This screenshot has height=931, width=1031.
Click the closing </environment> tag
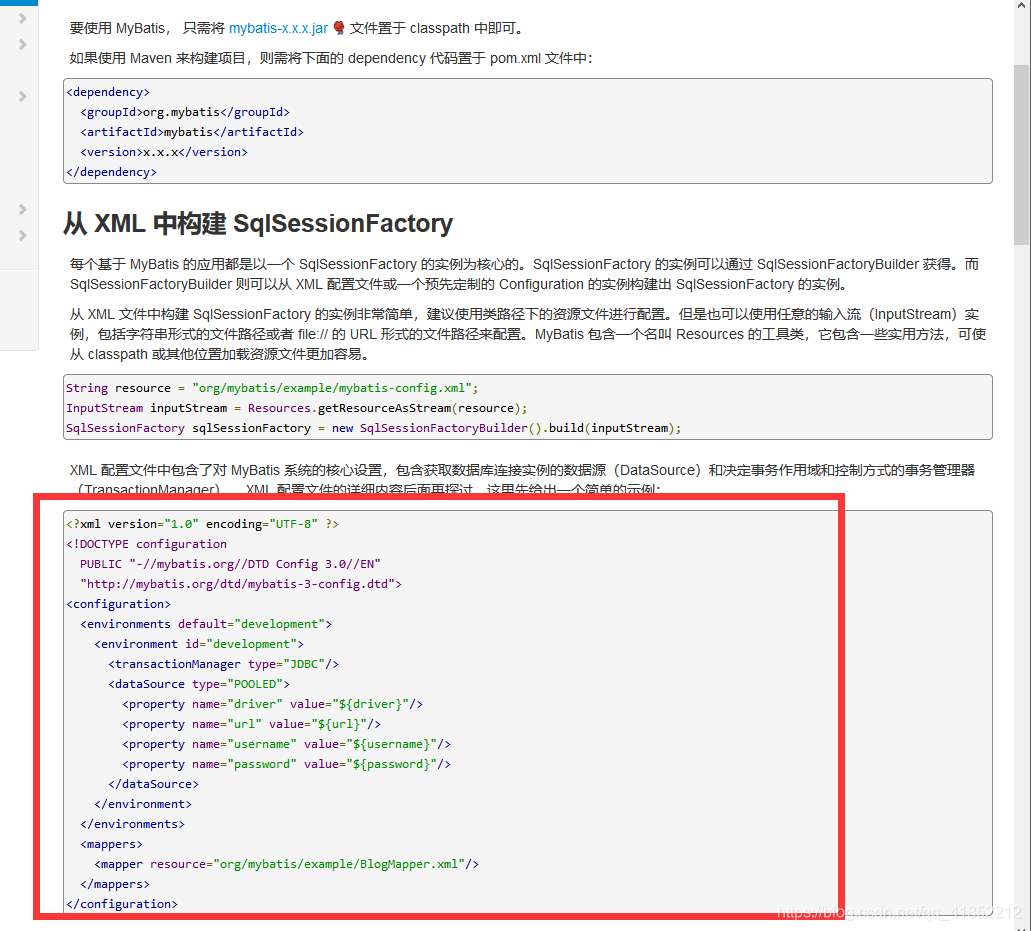[143, 804]
